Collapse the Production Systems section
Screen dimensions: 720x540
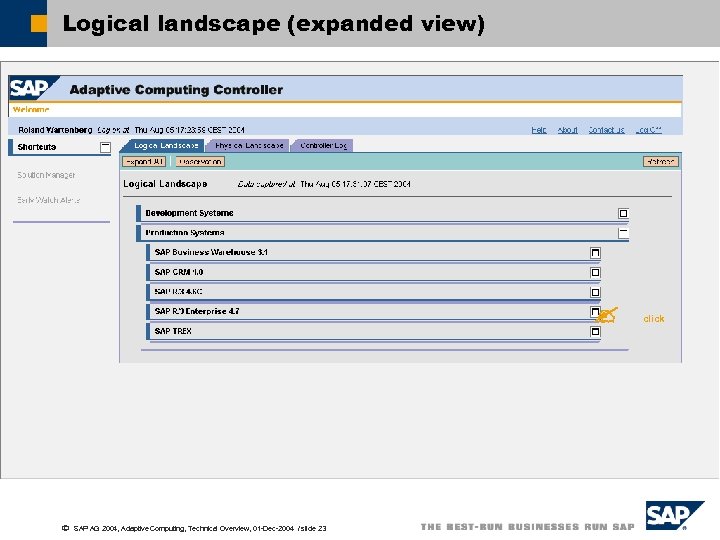(x=623, y=233)
